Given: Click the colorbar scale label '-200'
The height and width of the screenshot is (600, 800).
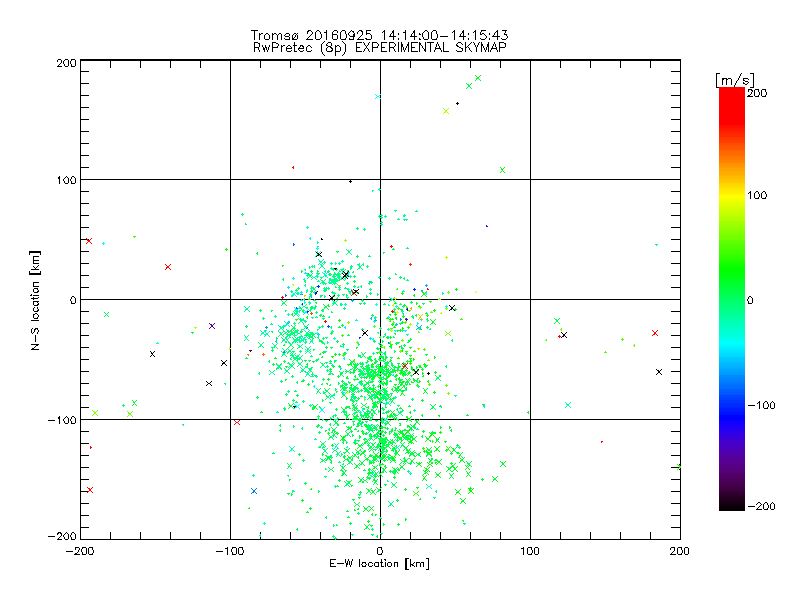Looking at the screenshot, I should 761,506.
